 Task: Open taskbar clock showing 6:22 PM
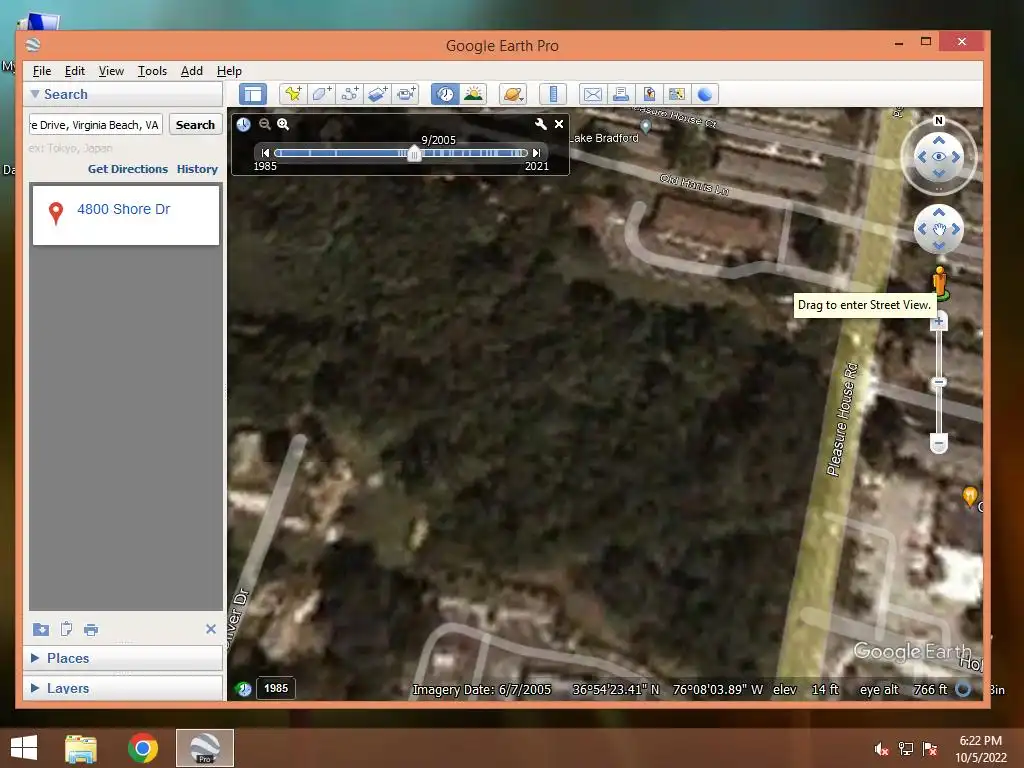(x=981, y=749)
